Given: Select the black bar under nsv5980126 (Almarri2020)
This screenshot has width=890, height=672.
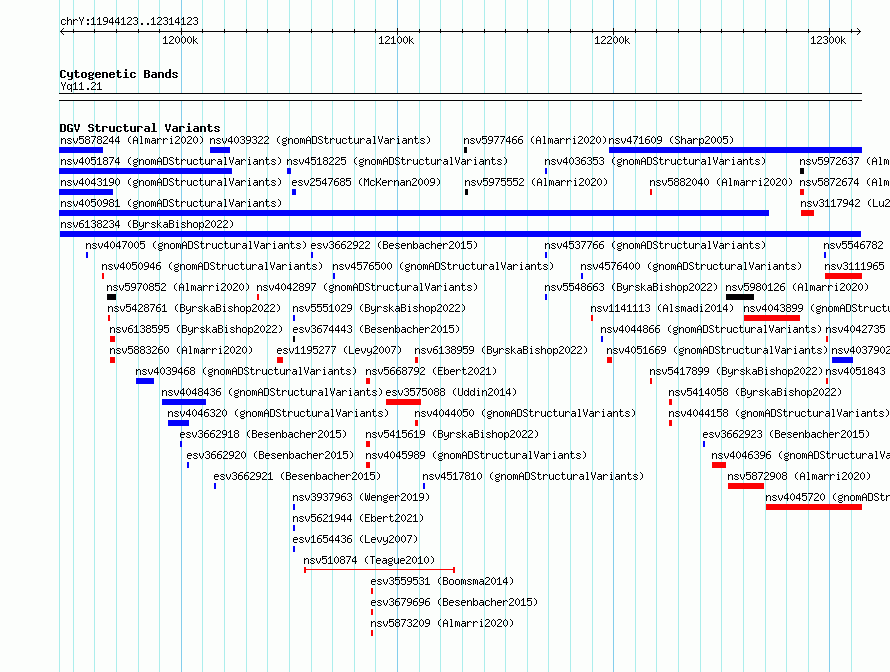Looking at the screenshot, I should tap(740, 297).
